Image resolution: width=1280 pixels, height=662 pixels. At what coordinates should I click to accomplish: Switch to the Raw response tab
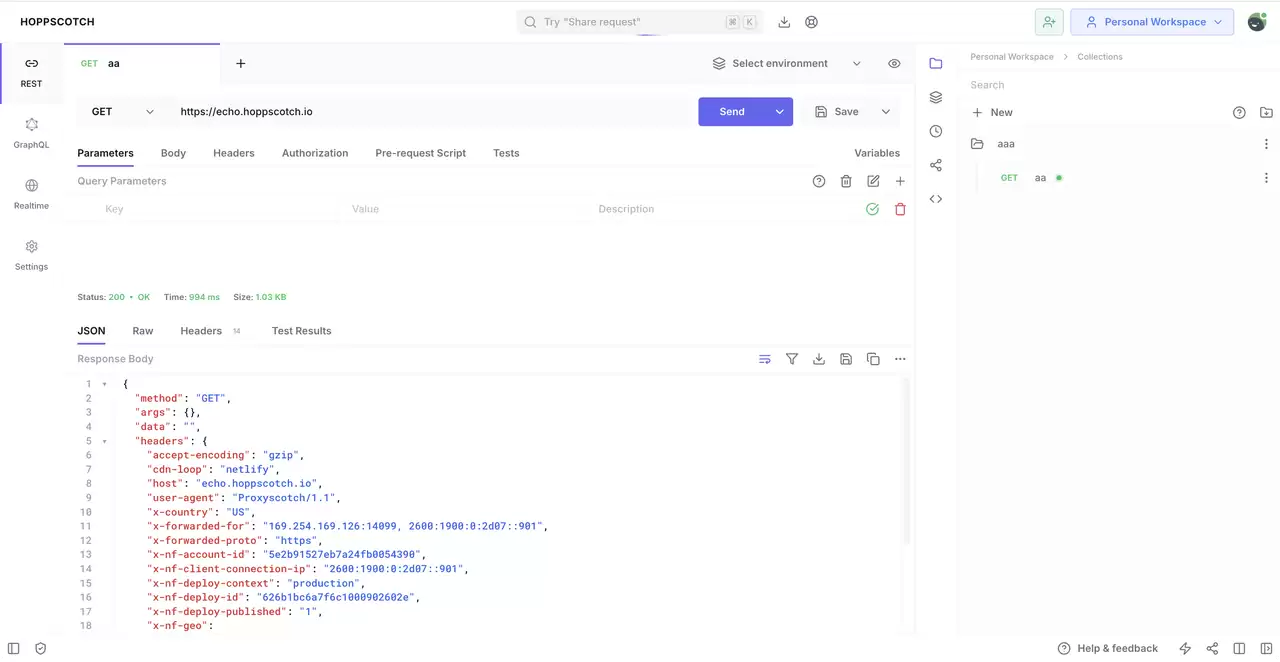tap(143, 331)
